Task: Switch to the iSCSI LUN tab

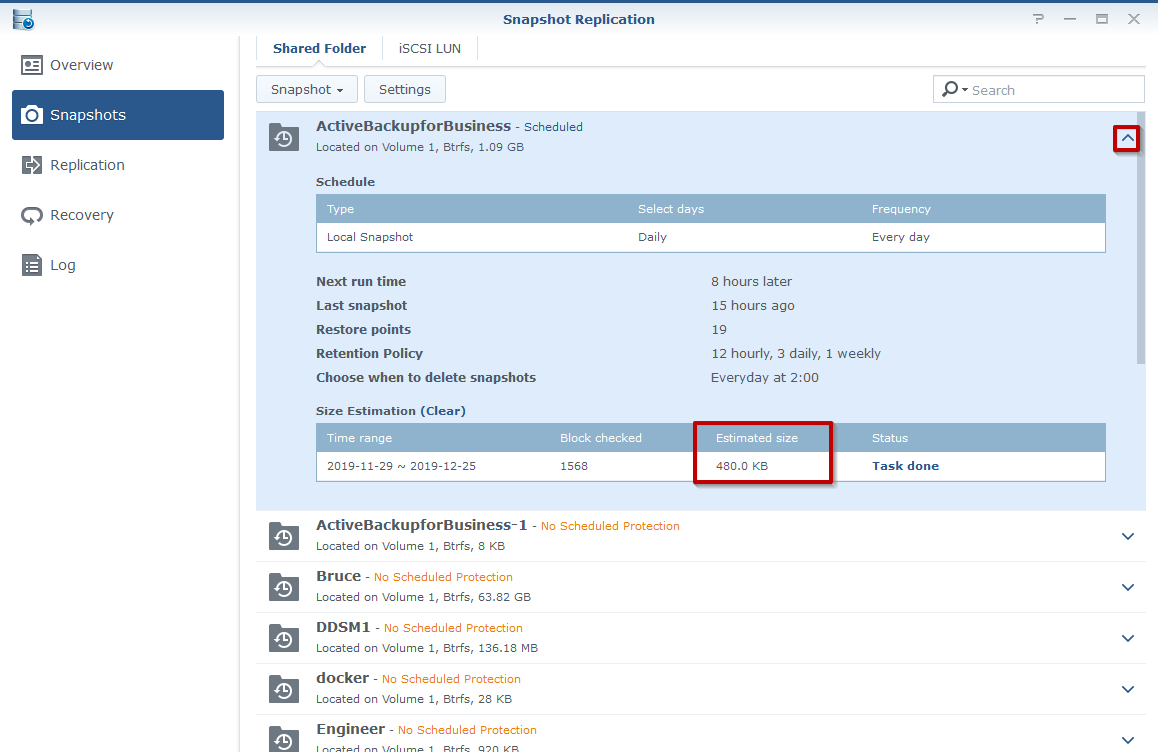Action: (430, 48)
